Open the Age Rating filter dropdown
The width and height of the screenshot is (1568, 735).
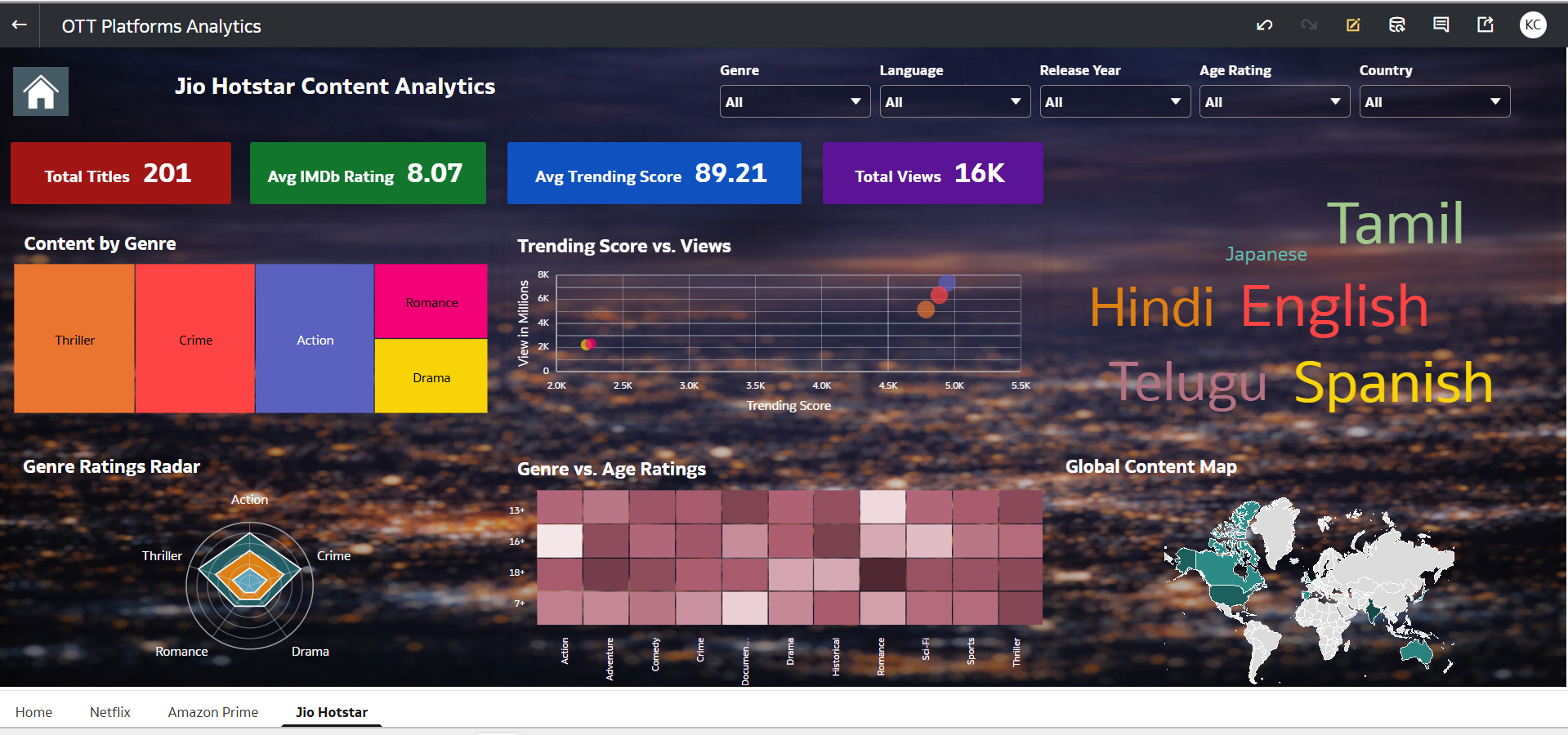point(1274,102)
